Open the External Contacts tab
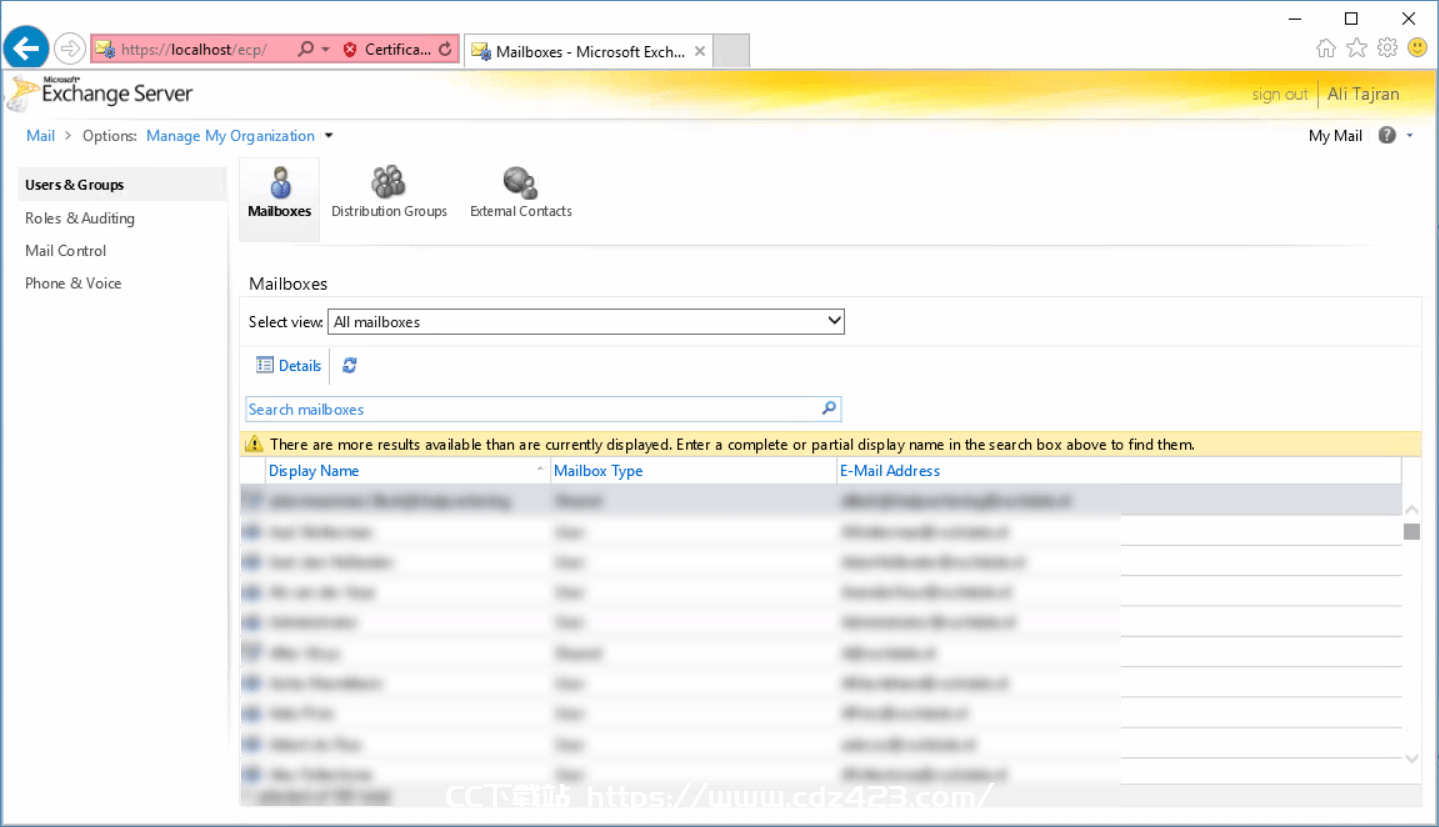The width and height of the screenshot is (1439, 827). pyautogui.click(x=521, y=193)
